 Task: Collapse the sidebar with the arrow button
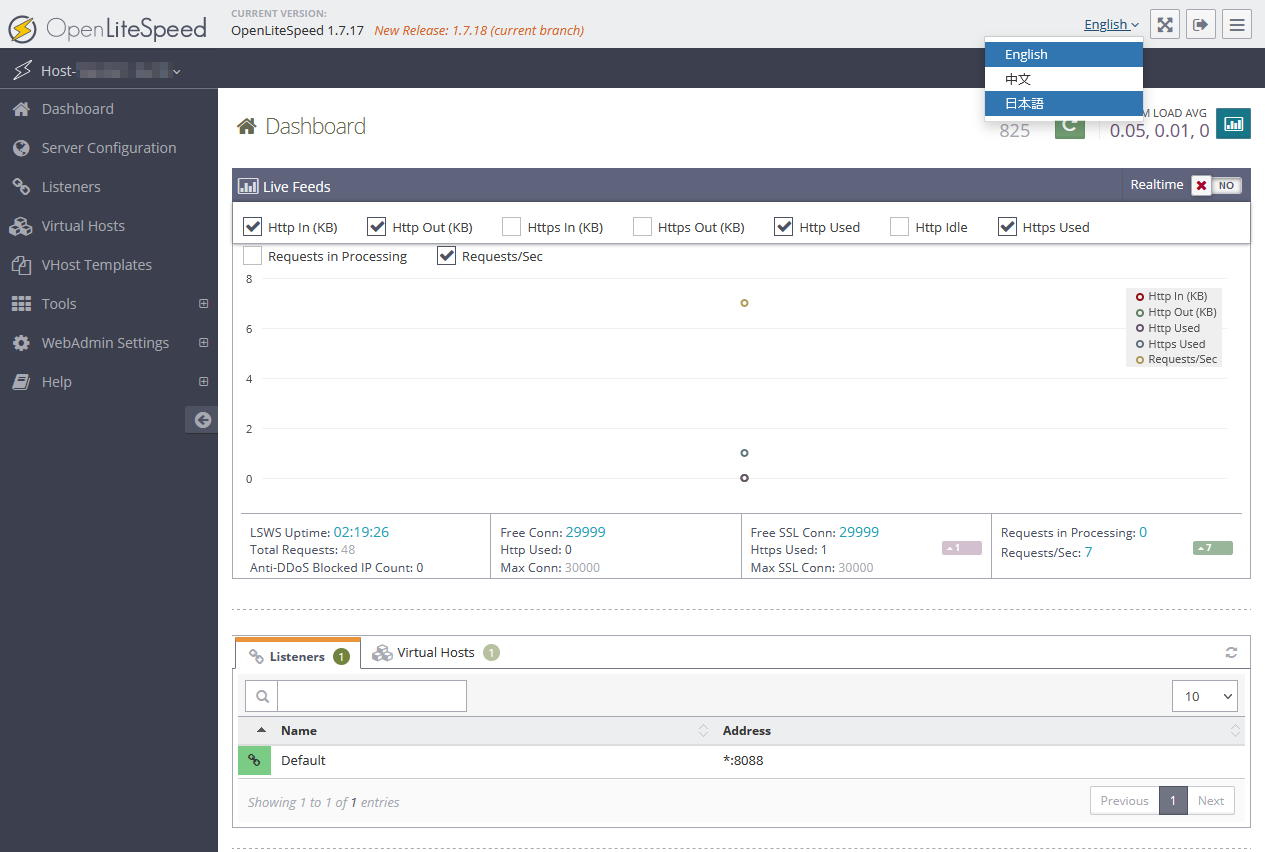coord(202,420)
